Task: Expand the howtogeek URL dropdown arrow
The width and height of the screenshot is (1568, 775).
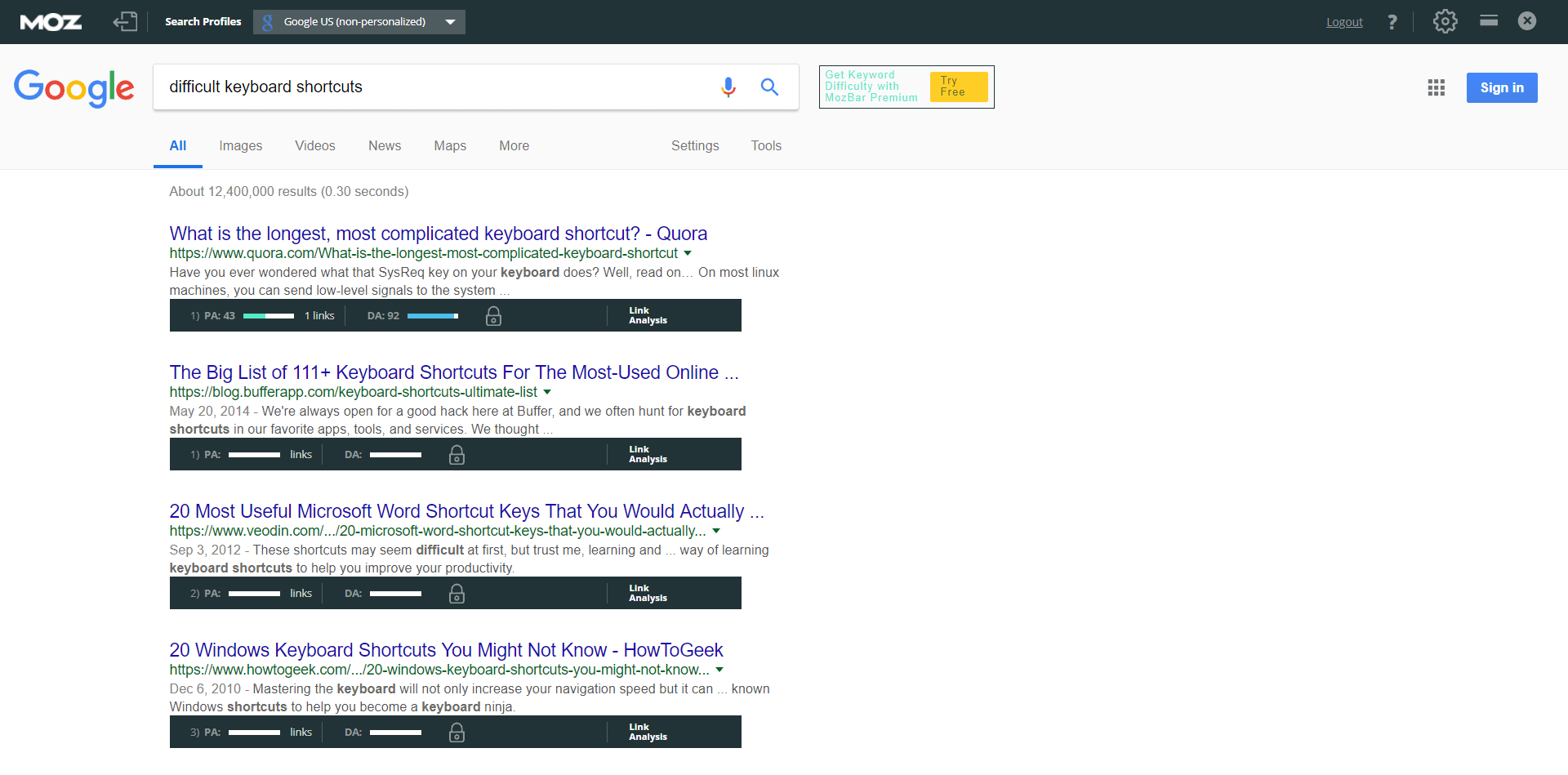Action: [x=719, y=670]
